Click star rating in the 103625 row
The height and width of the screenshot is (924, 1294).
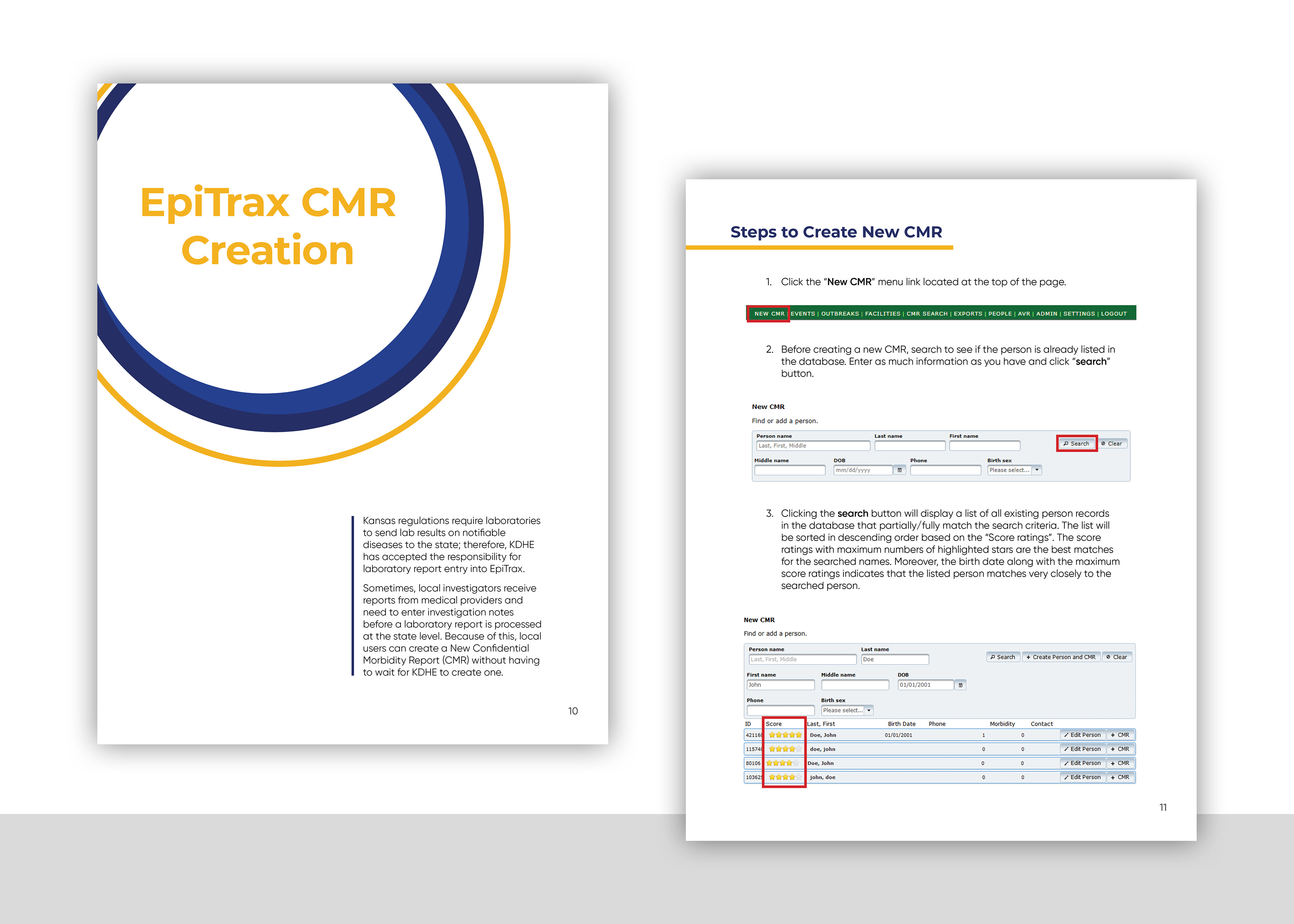point(785,777)
